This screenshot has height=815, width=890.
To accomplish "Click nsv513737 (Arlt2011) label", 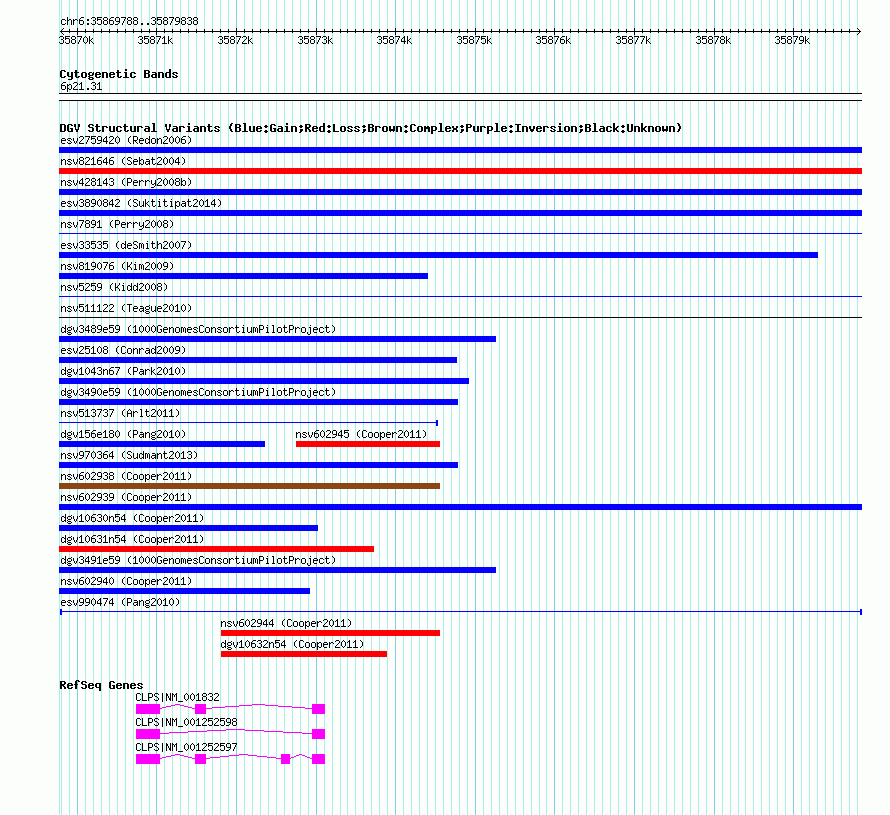I will [120, 413].
